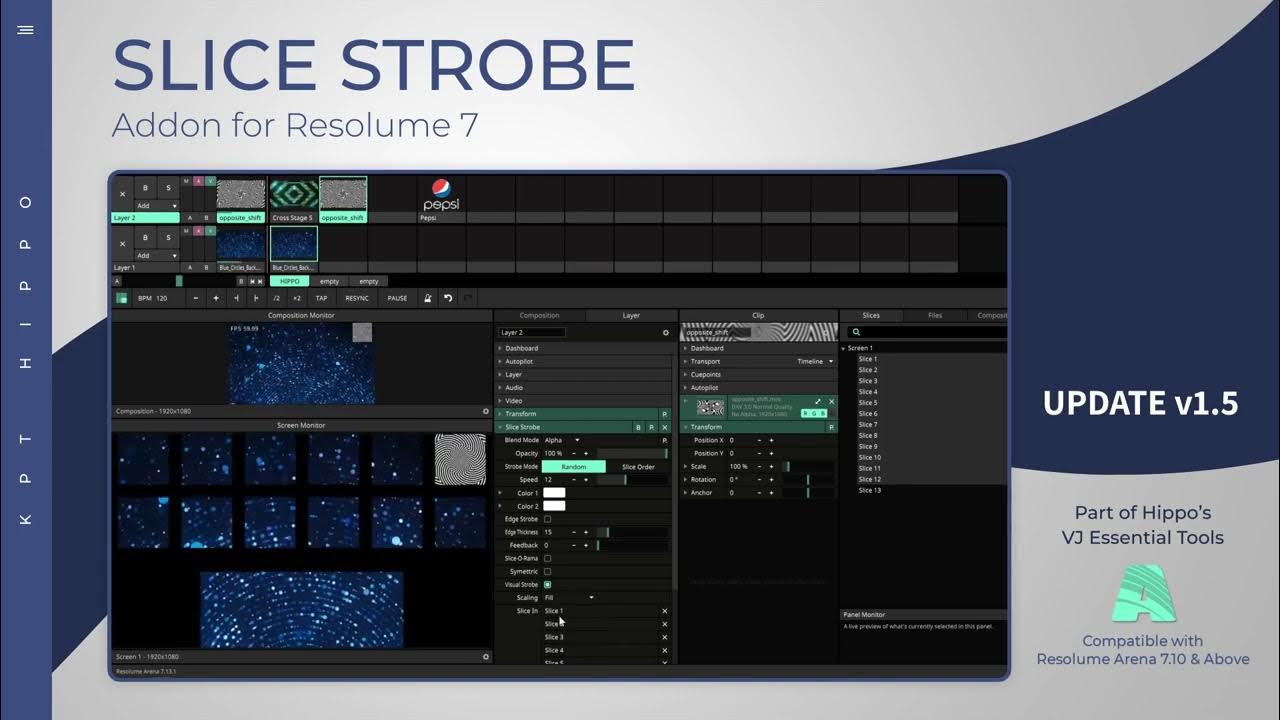Click layer Transform preset P button
This screenshot has height=720, width=1280.
point(664,414)
